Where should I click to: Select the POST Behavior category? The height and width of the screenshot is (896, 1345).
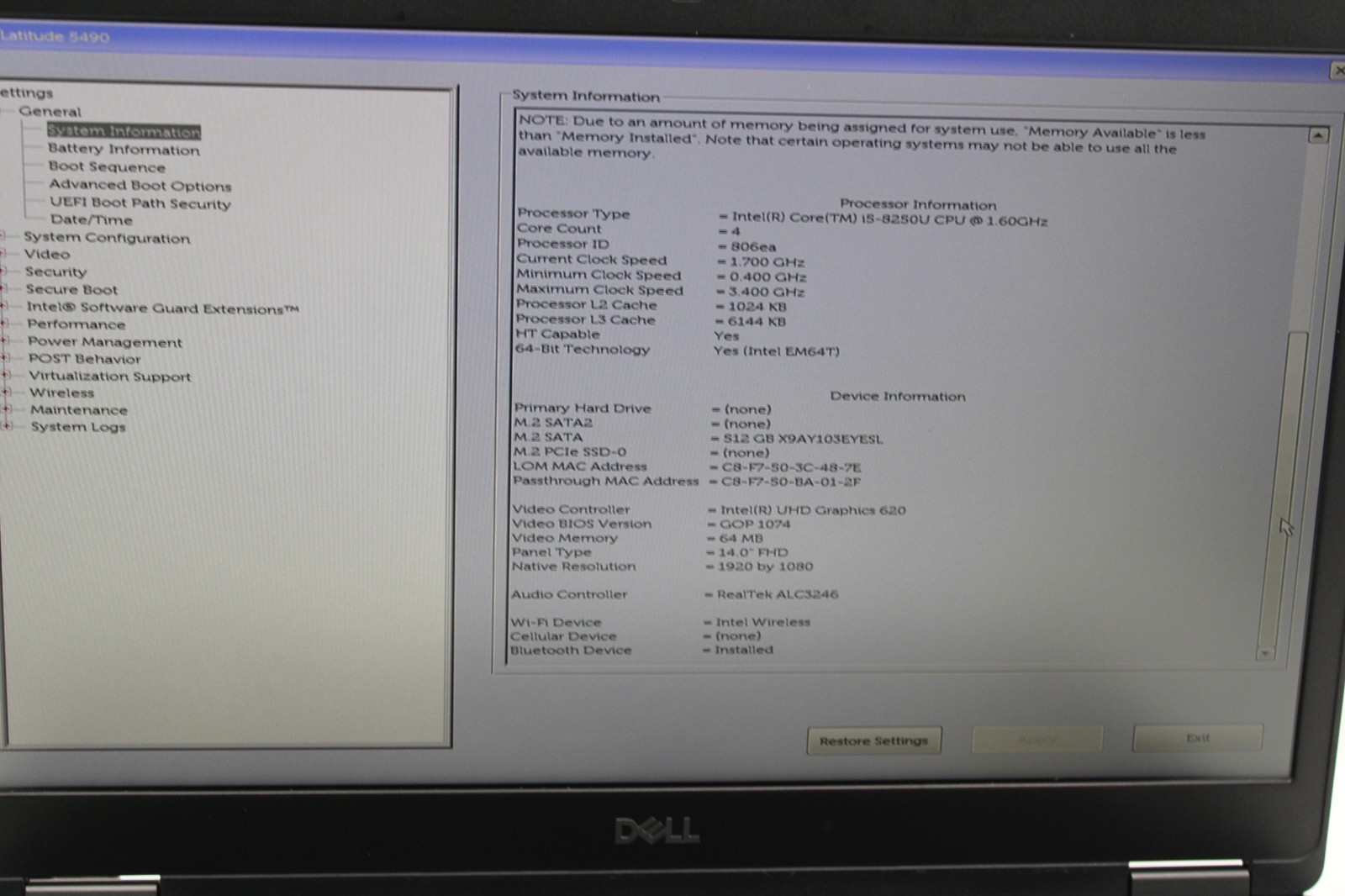(x=84, y=359)
